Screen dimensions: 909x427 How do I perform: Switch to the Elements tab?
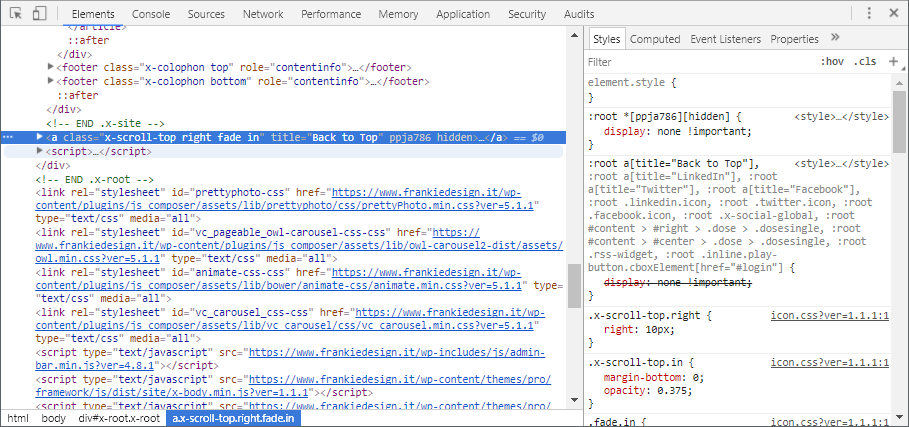click(93, 14)
